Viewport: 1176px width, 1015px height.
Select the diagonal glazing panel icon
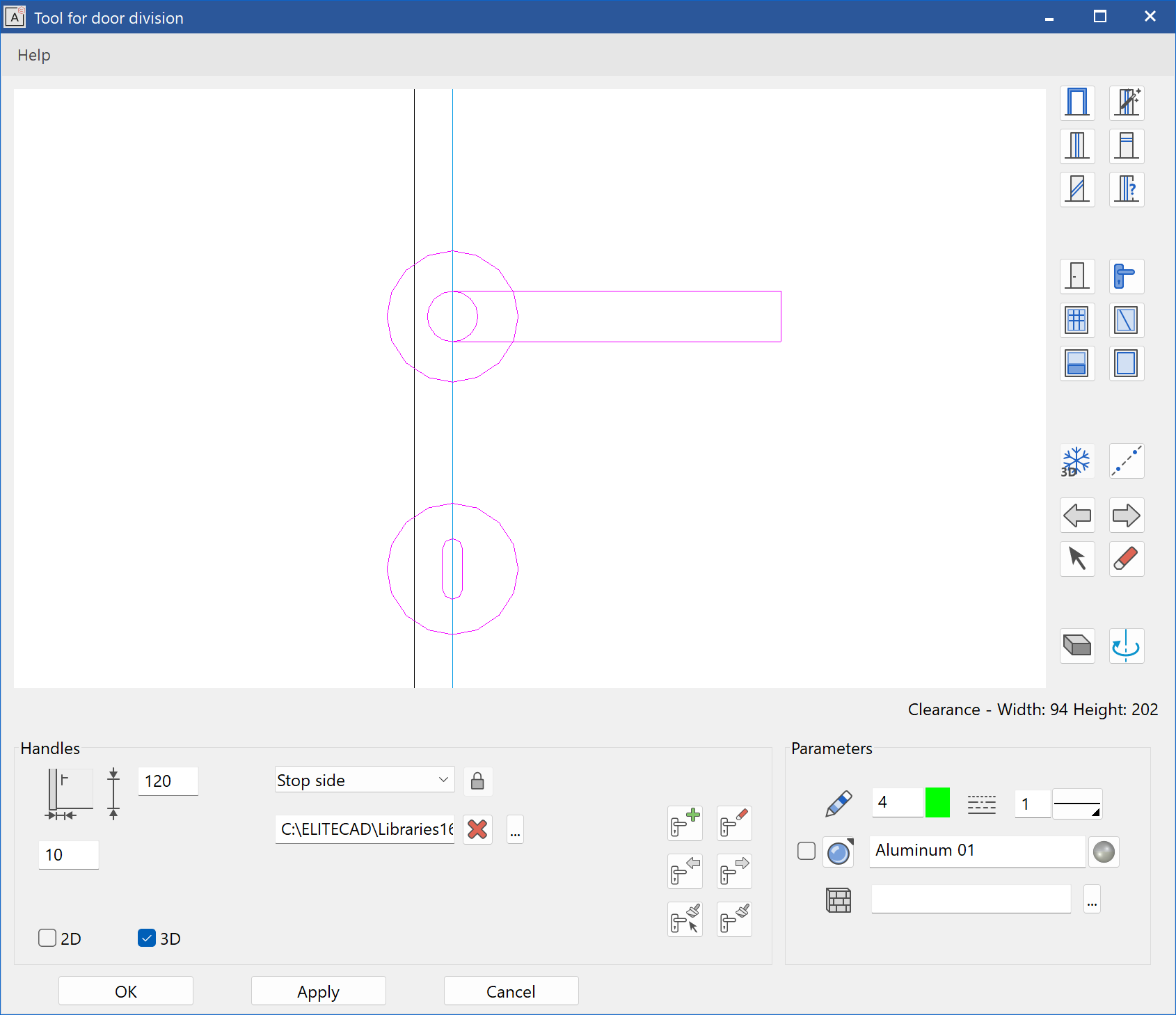coord(1127,320)
